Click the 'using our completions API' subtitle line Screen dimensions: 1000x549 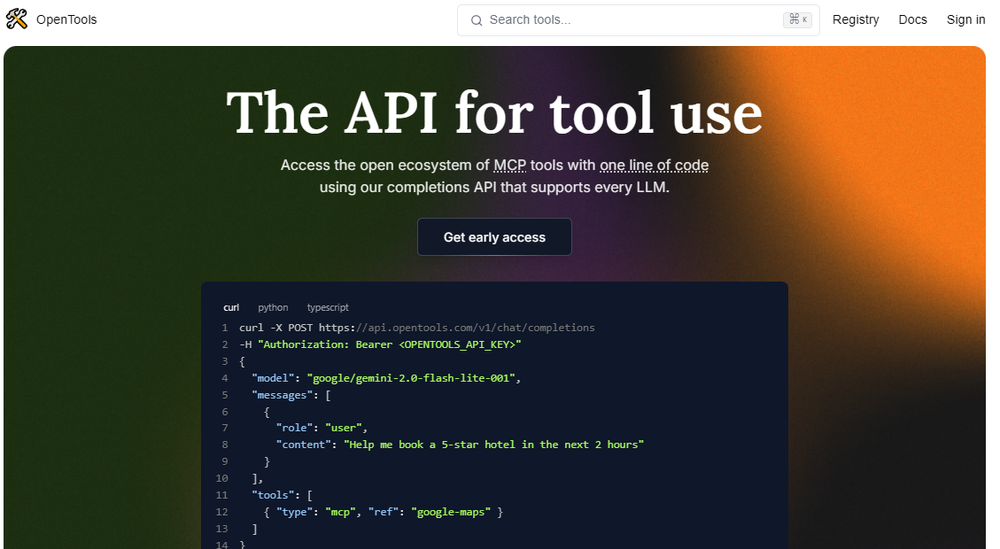click(x=494, y=187)
